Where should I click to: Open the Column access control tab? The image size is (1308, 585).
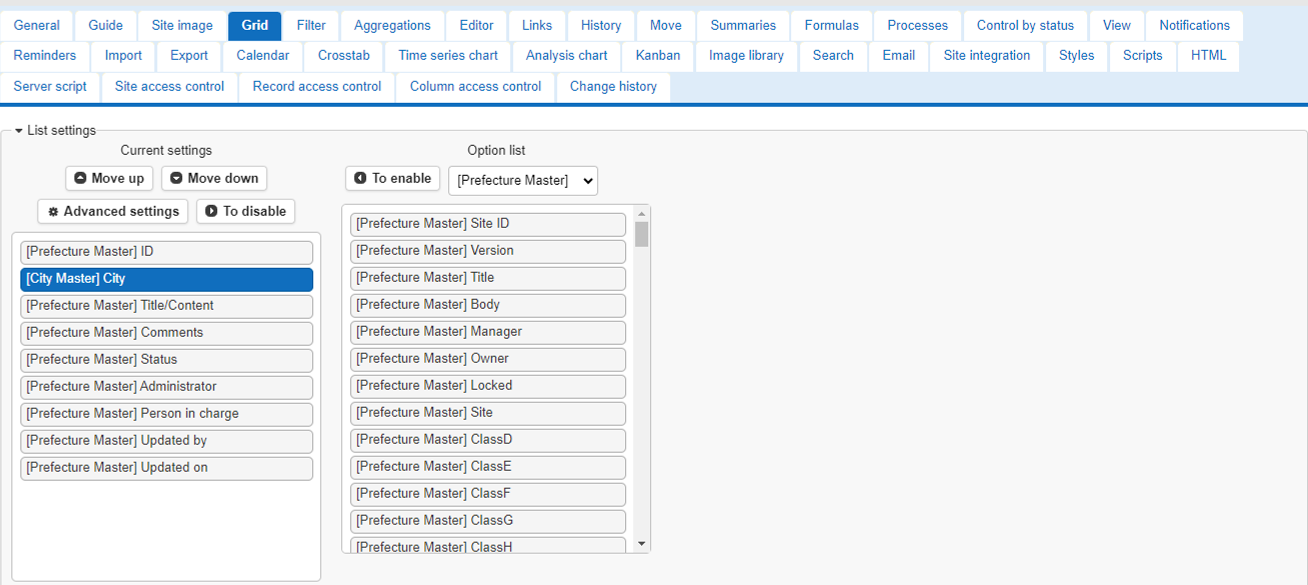[476, 87]
